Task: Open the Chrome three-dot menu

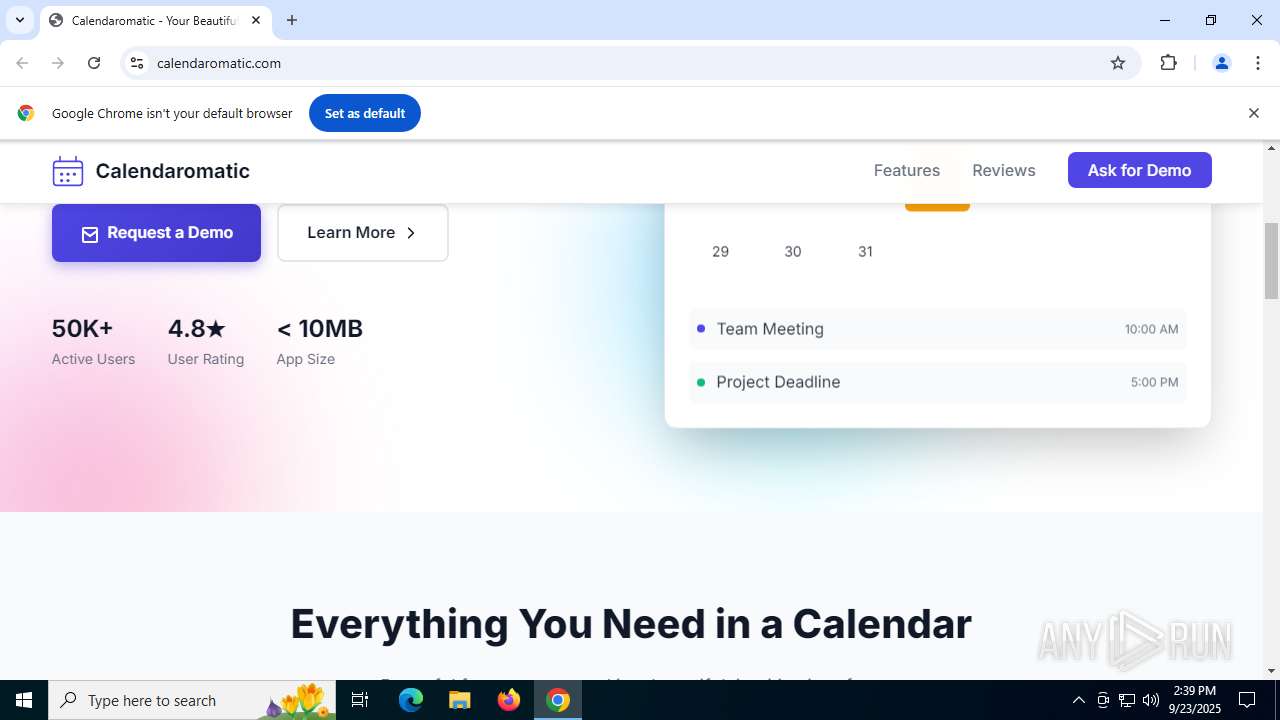Action: tap(1258, 63)
